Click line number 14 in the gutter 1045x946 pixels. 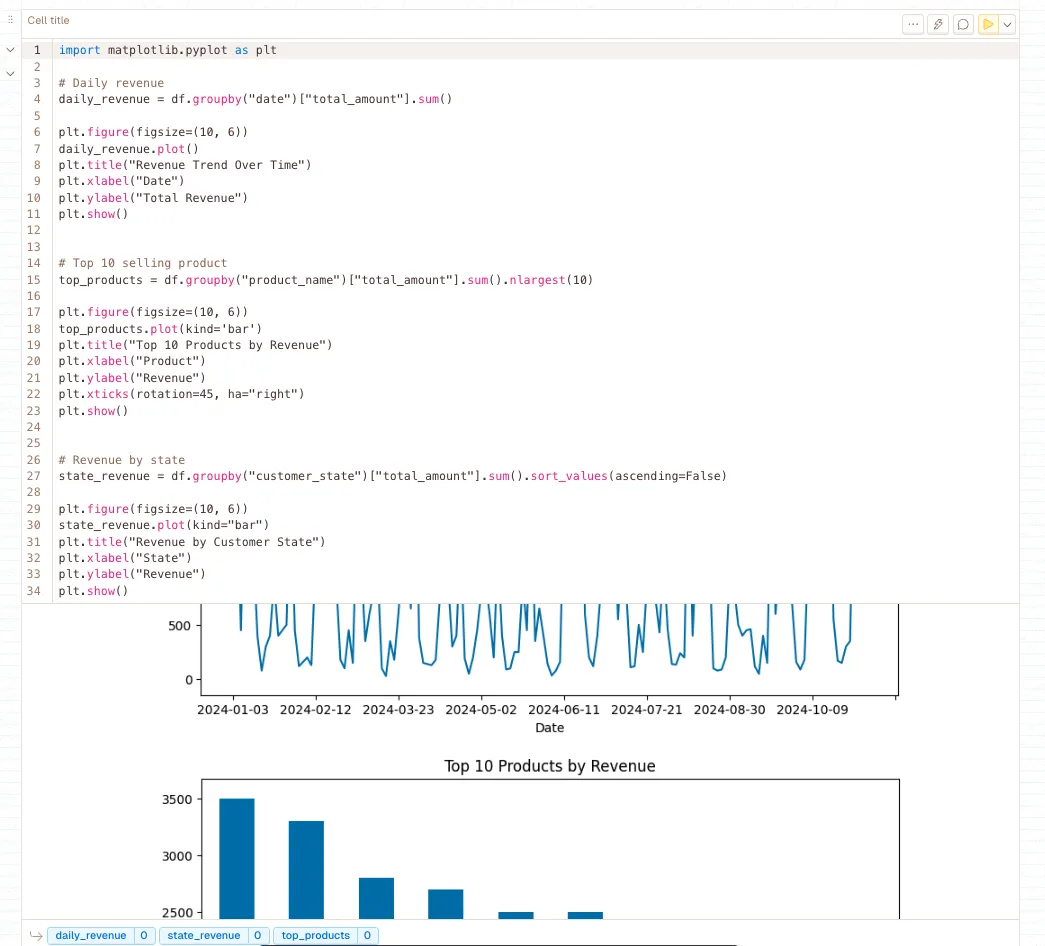coord(33,263)
